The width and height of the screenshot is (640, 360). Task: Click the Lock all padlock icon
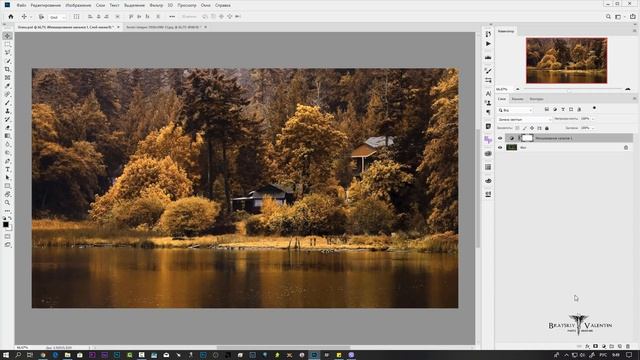(547, 128)
